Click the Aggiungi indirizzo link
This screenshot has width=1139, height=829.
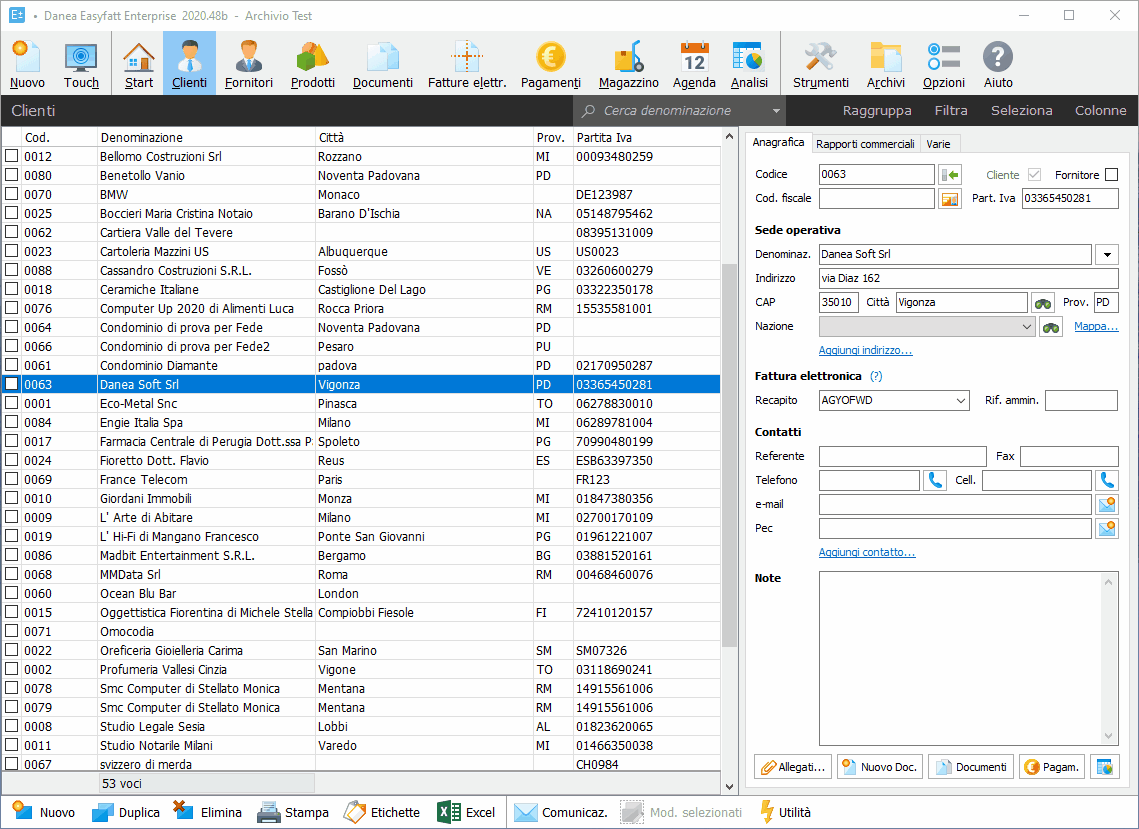coord(865,350)
